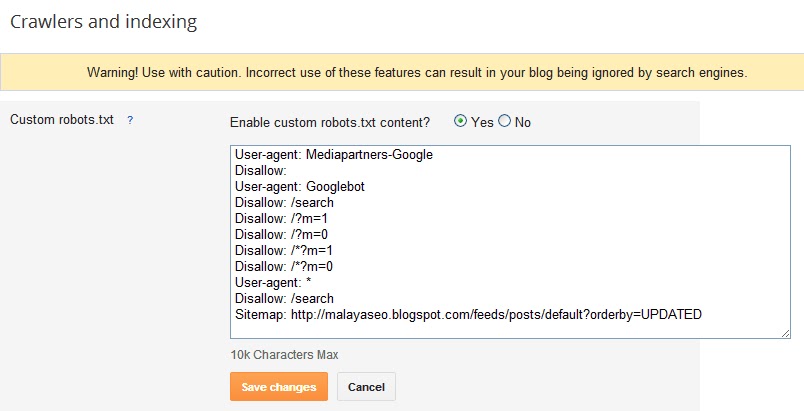Click the "Enable custom robots.txt content?" label
The height and width of the screenshot is (411, 804).
[330, 122]
